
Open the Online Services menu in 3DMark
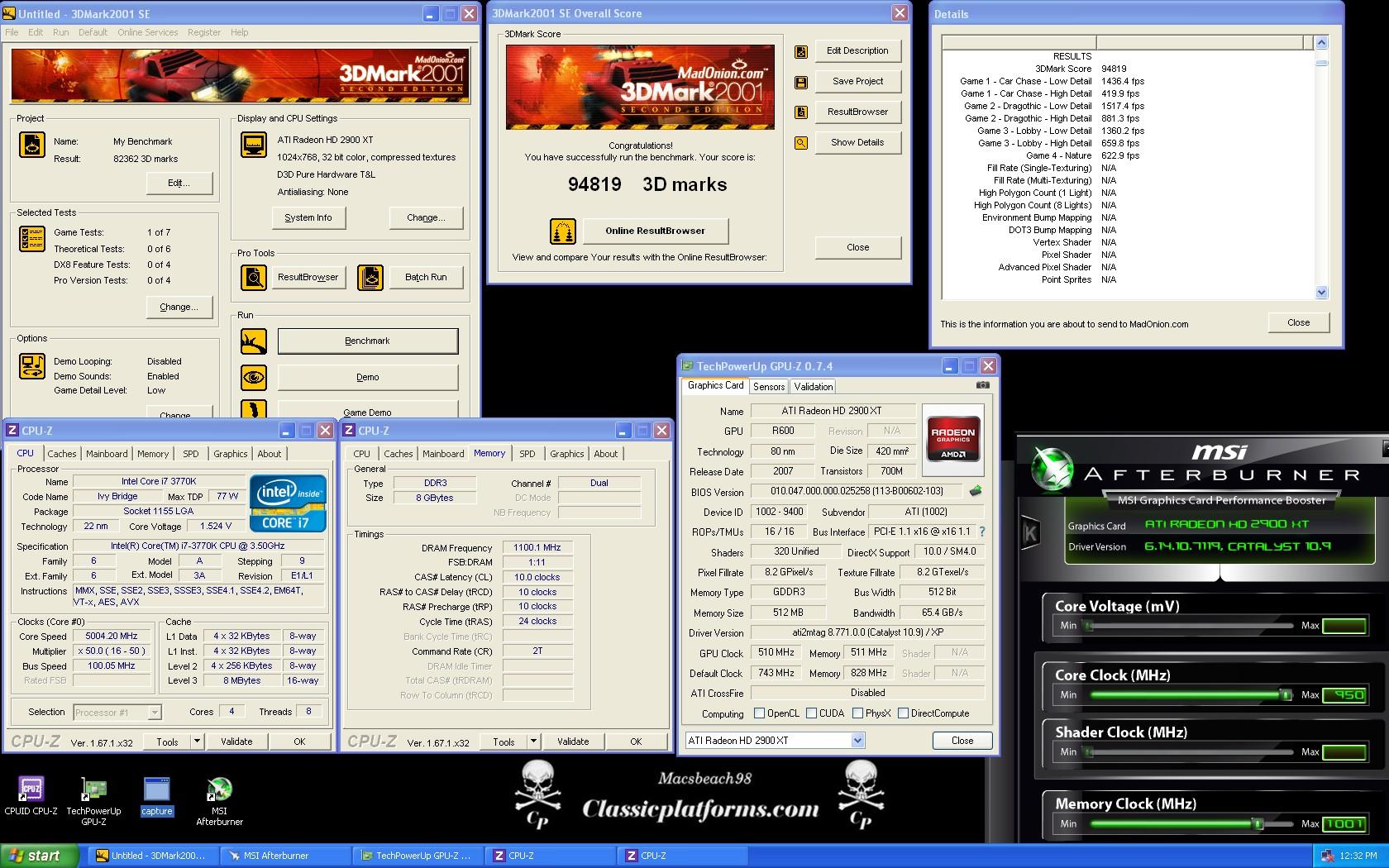point(147,32)
